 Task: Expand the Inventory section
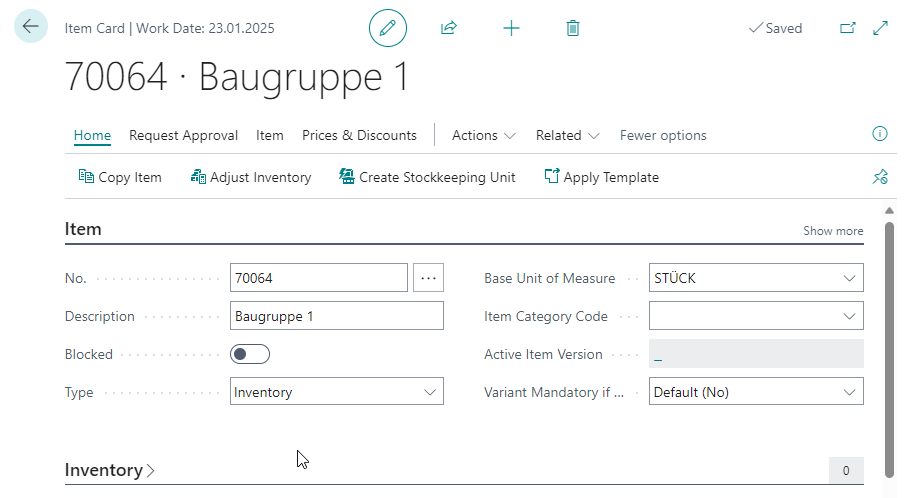tap(110, 470)
